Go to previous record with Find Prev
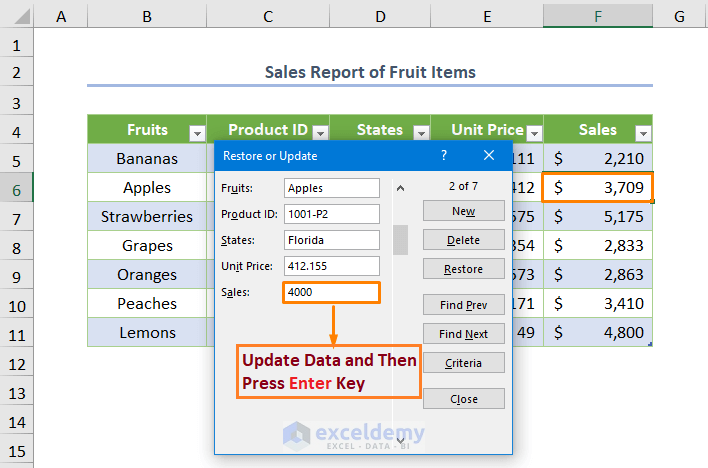708x468 pixels. pyautogui.click(x=463, y=305)
